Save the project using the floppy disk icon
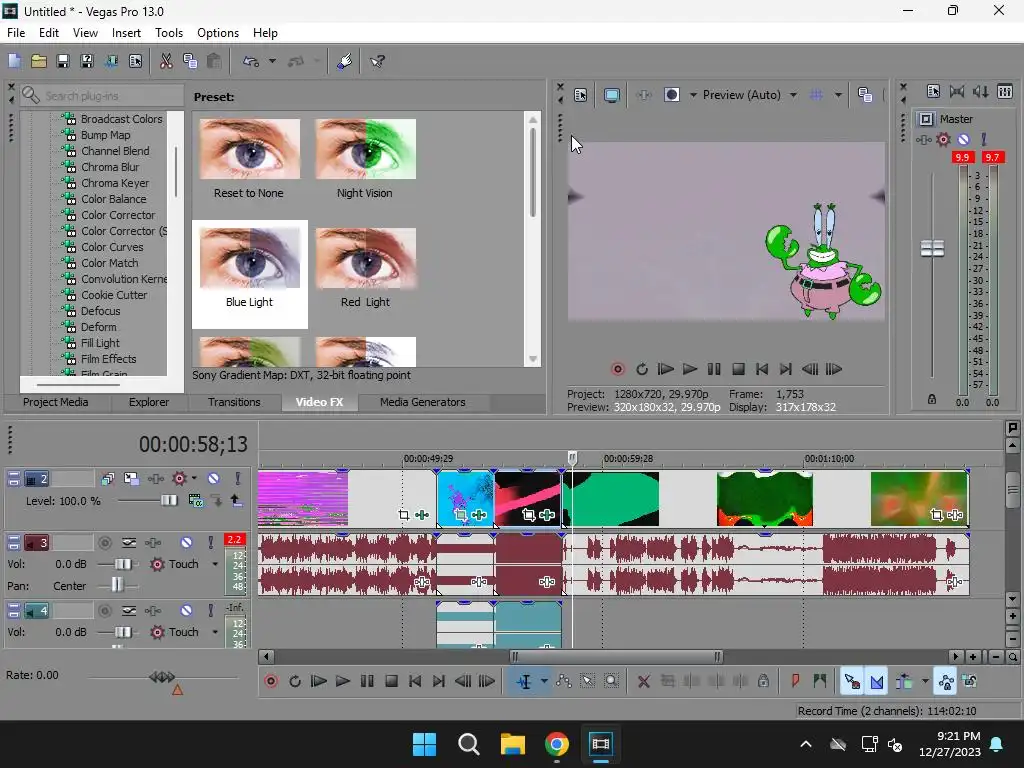Viewport: 1024px width, 768px height. point(63,61)
